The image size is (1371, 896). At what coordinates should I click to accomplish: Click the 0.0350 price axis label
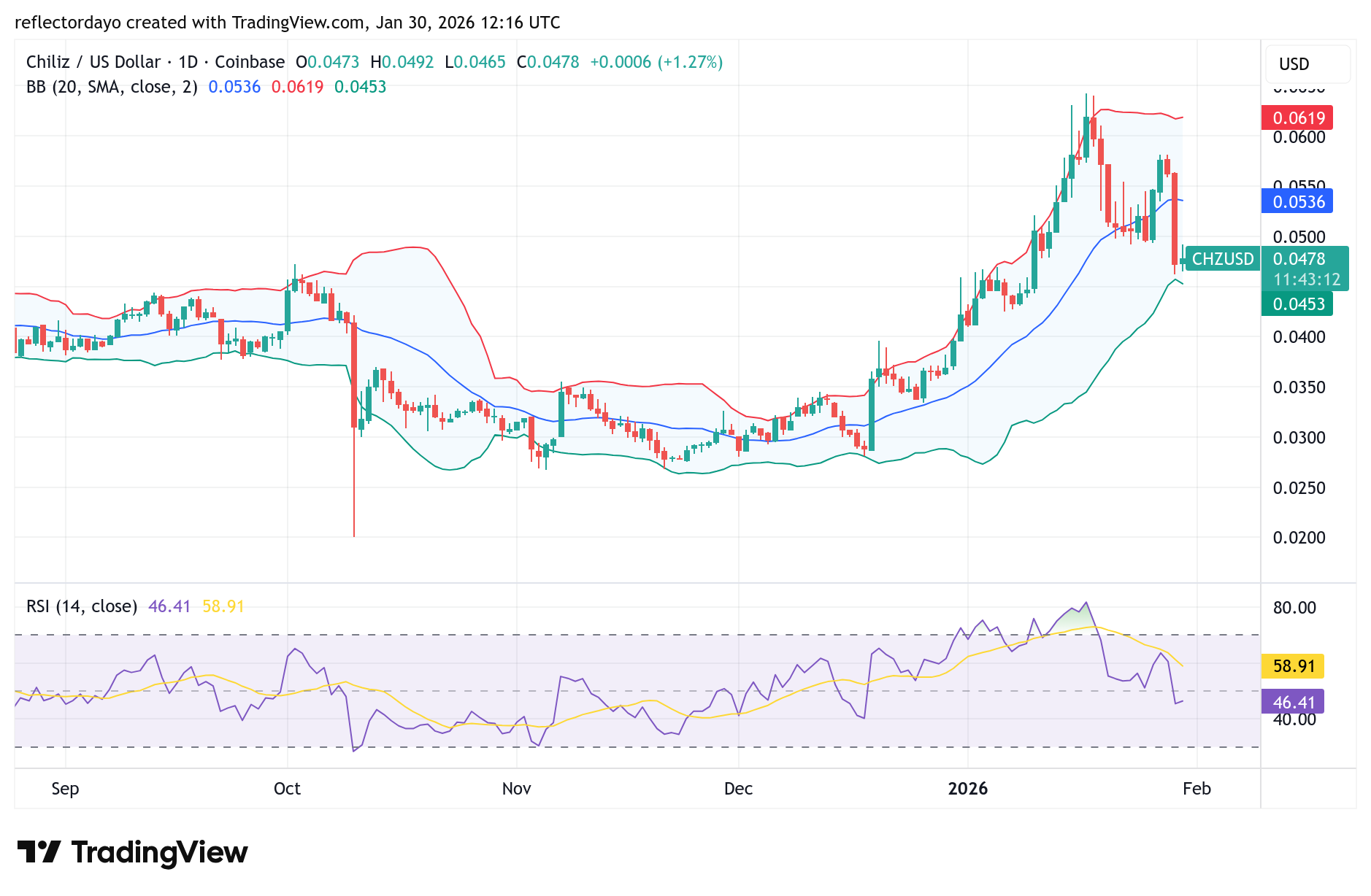click(1299, 387)
